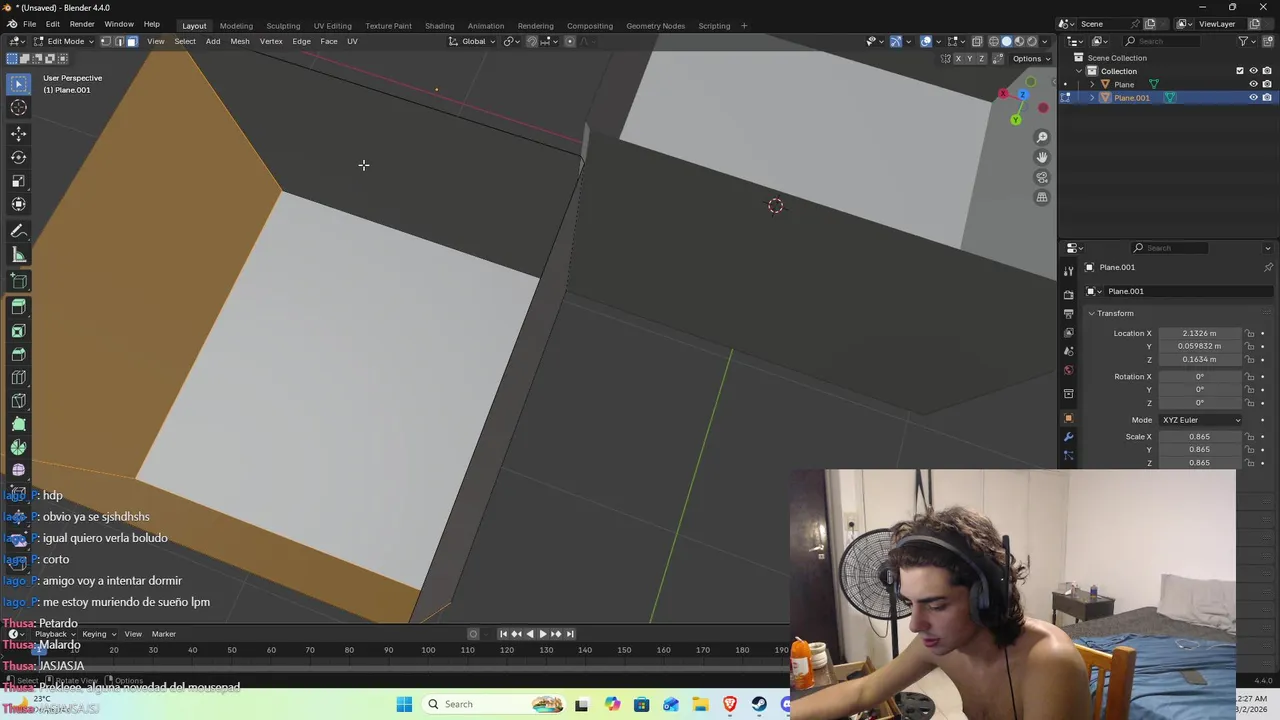Open the Mesh menu in viewport header
This screenshot has width=1280, height=720.
click(240, 41)
